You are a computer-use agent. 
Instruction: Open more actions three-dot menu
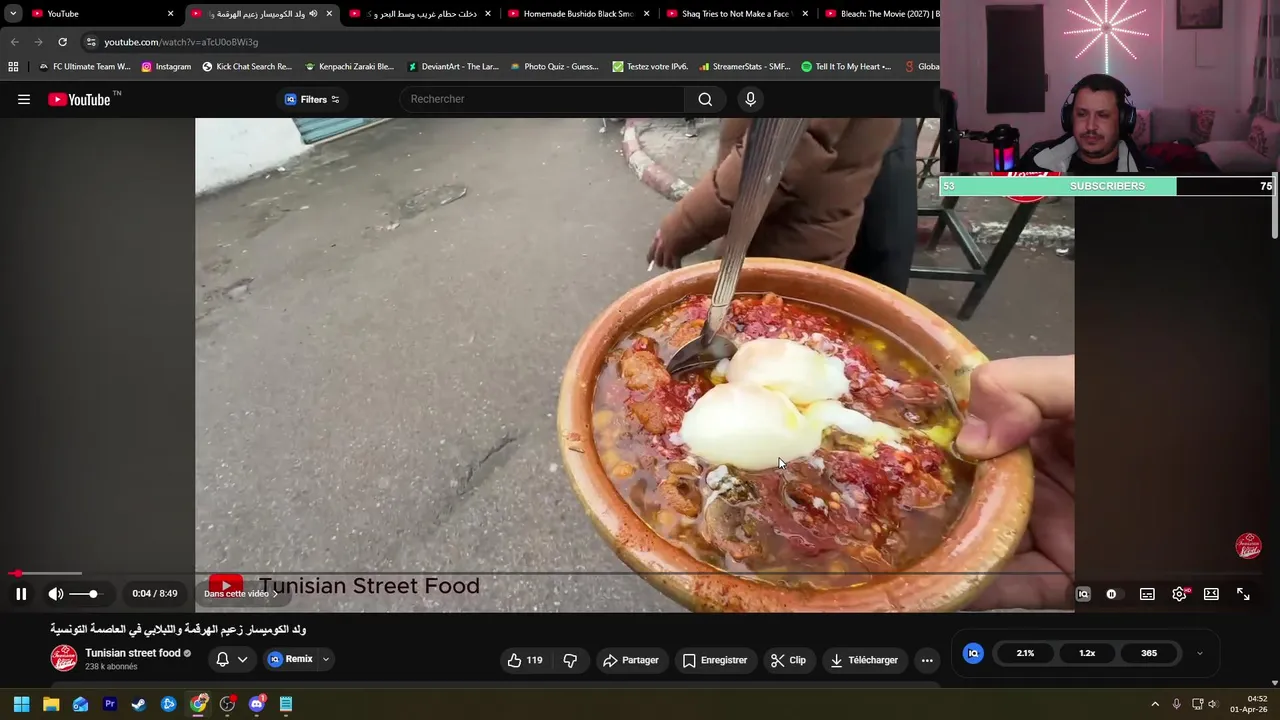click(927, 660)
